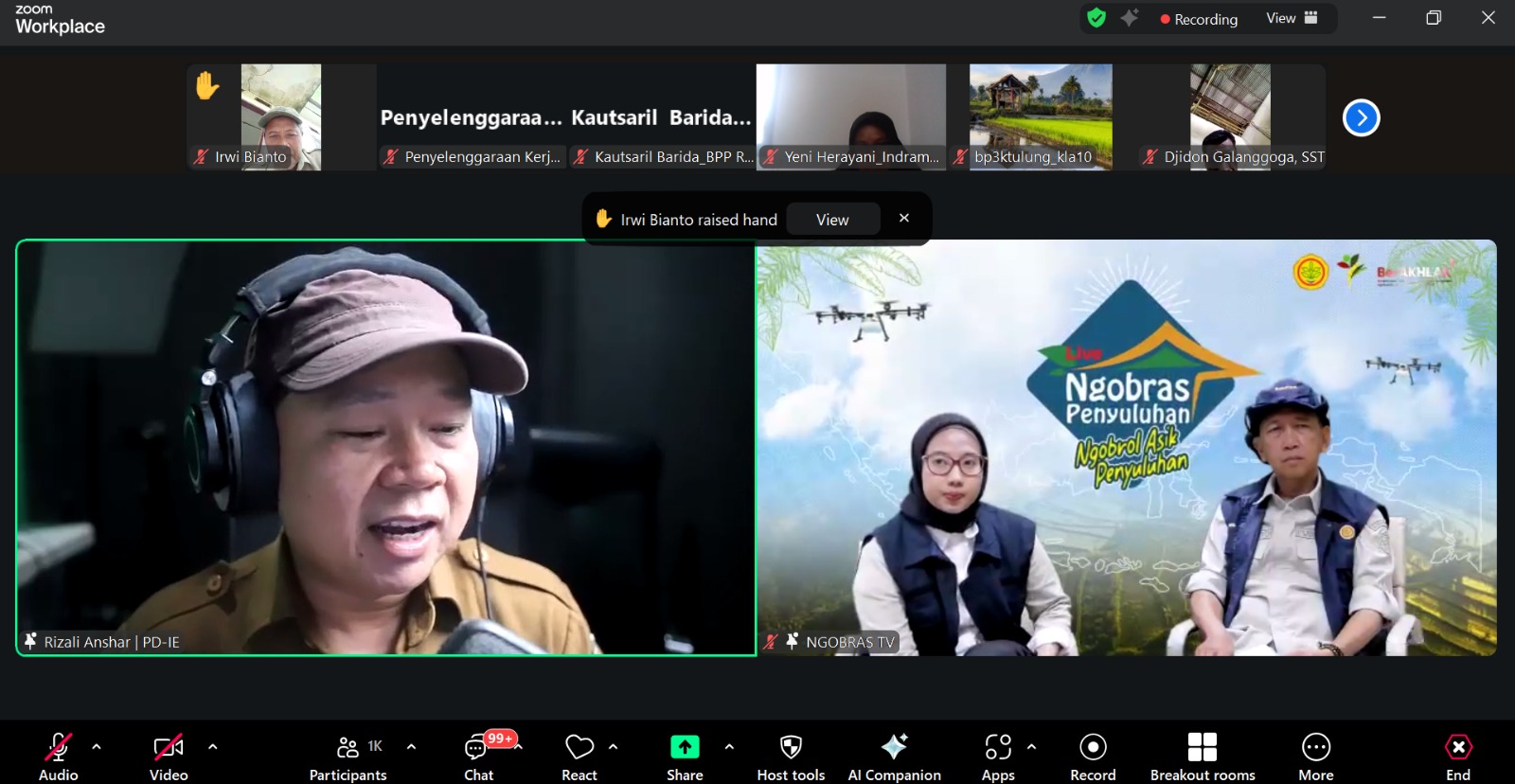Expand the Apps options caret
The height and width of the screenshot is (784, 1515).
(1031, 747)
